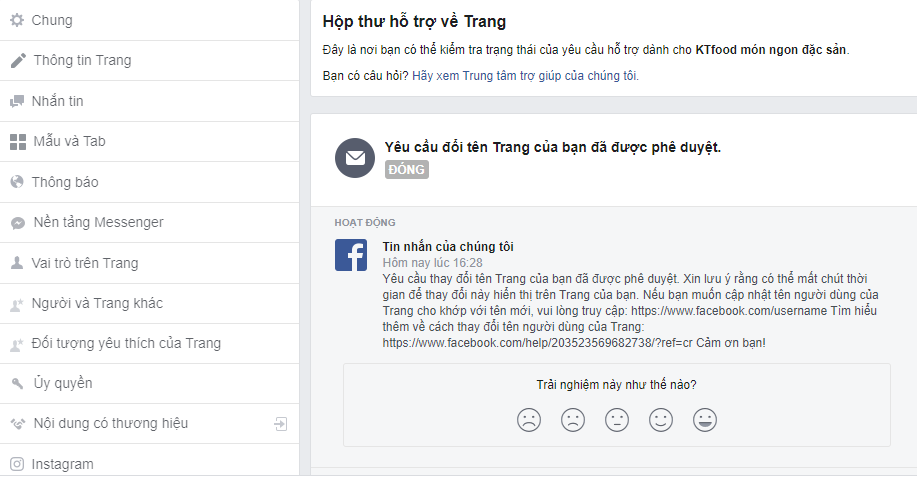Open Đối tượng yêu thích của Trang
This screenshot has height=479, width=917.
[x=150, y=344]
